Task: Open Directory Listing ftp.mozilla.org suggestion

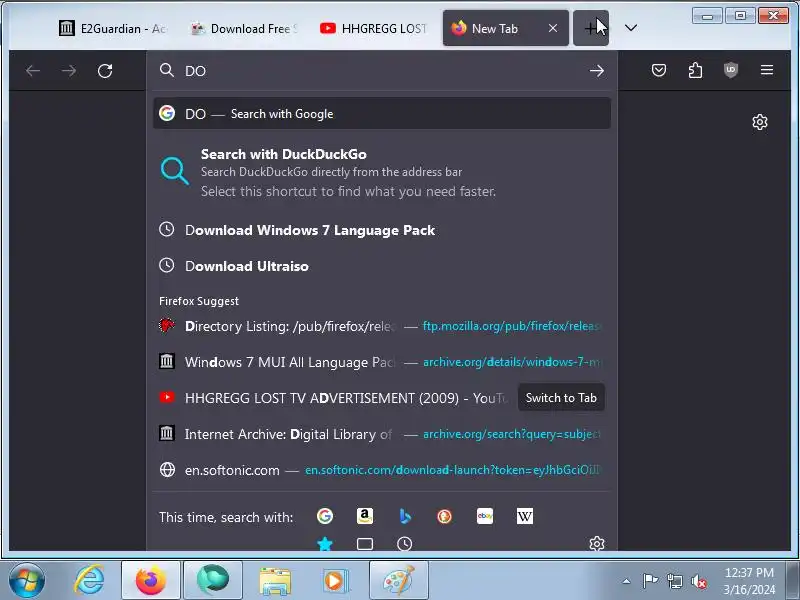Action: click(382, 326)
